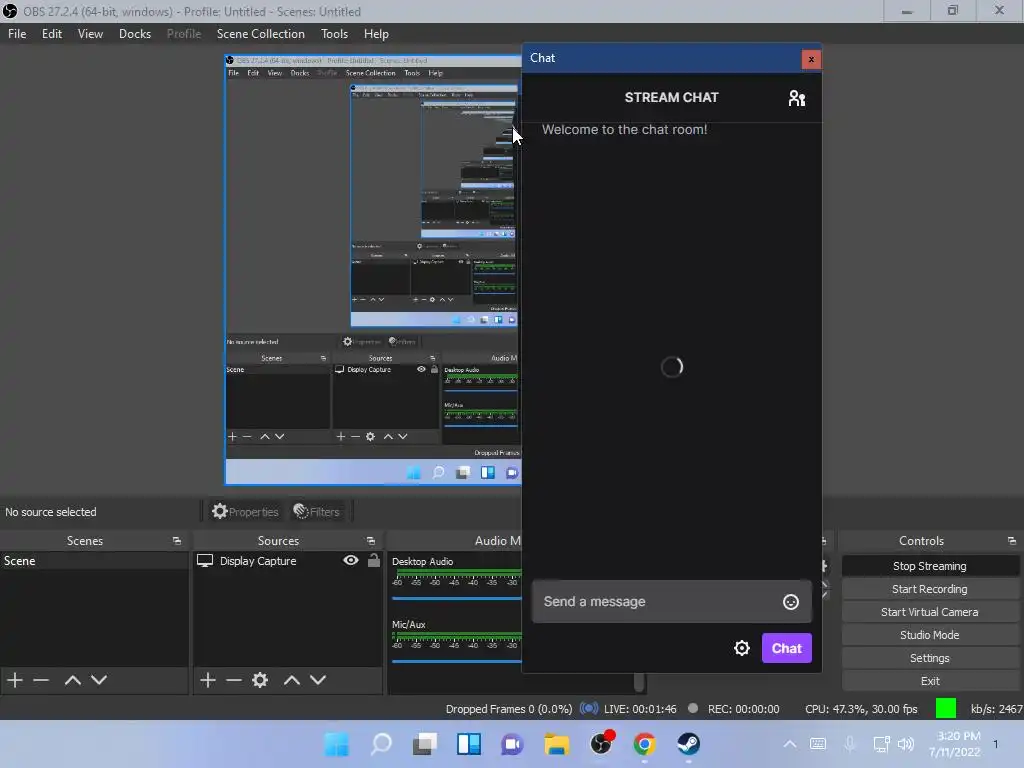Open Steam on taskbar
This screenshot has height=768, width=1024.
(688, 744)
